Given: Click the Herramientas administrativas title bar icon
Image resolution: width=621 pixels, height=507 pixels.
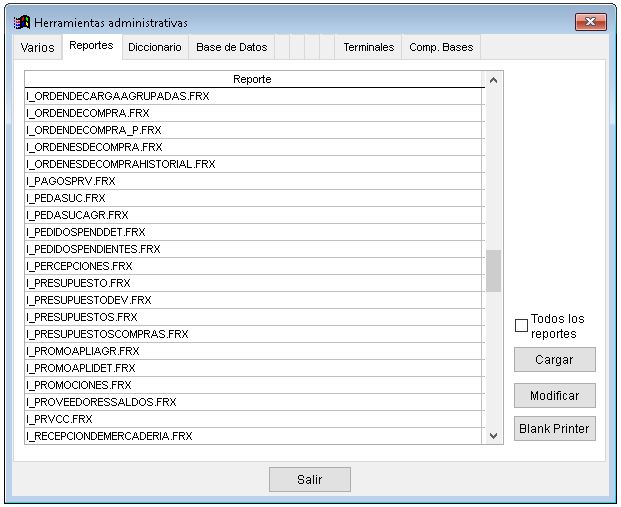Looking at the screenshot, I should pyautogui.click(x=21, y=22).
